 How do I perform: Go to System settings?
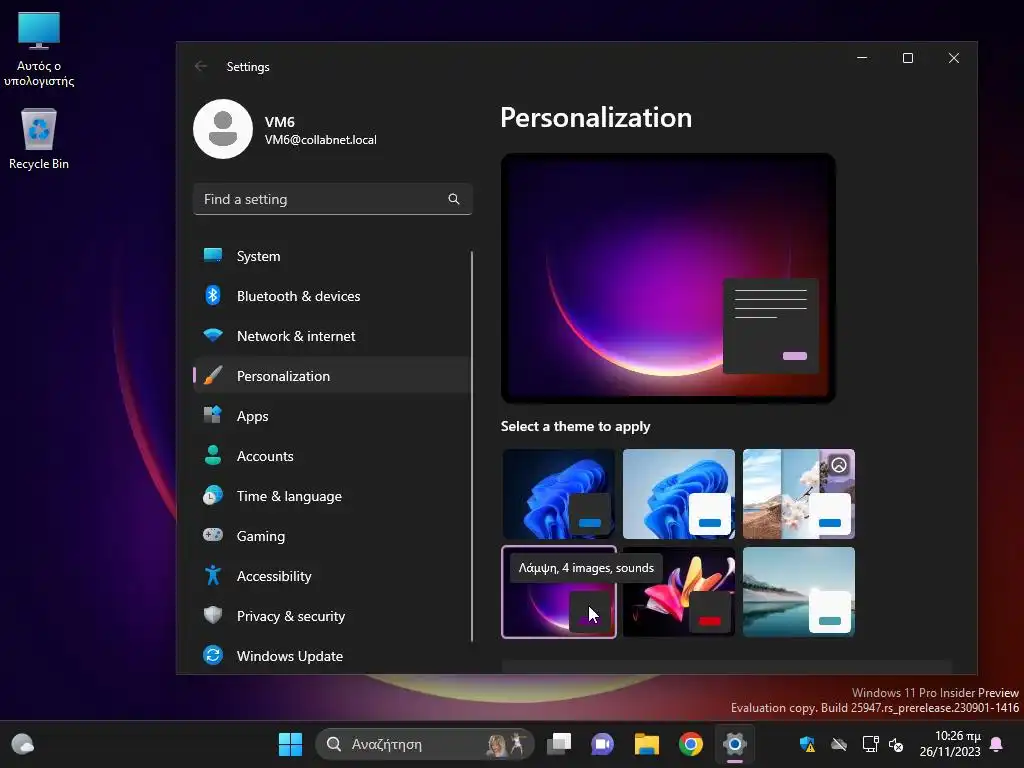(x=332, y=256)
